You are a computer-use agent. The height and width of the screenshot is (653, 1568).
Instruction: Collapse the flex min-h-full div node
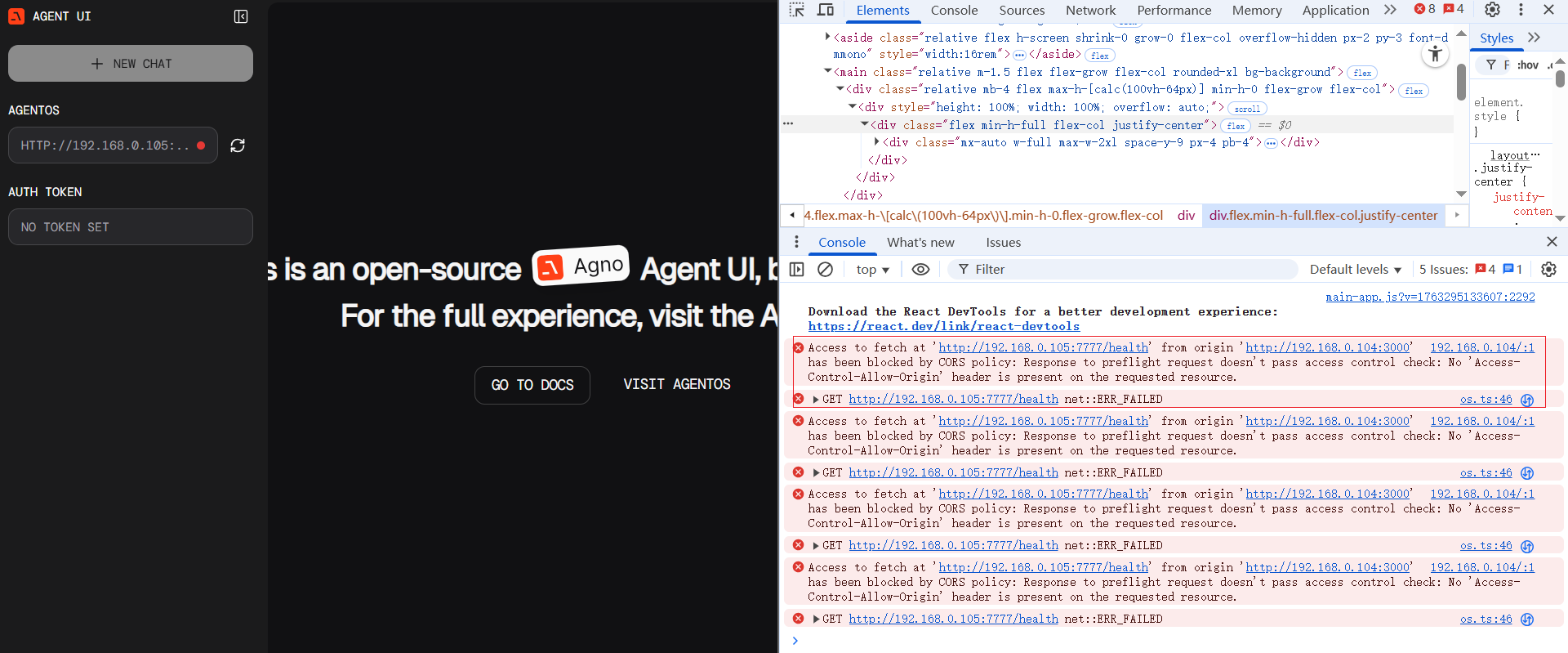coord(865,124)
